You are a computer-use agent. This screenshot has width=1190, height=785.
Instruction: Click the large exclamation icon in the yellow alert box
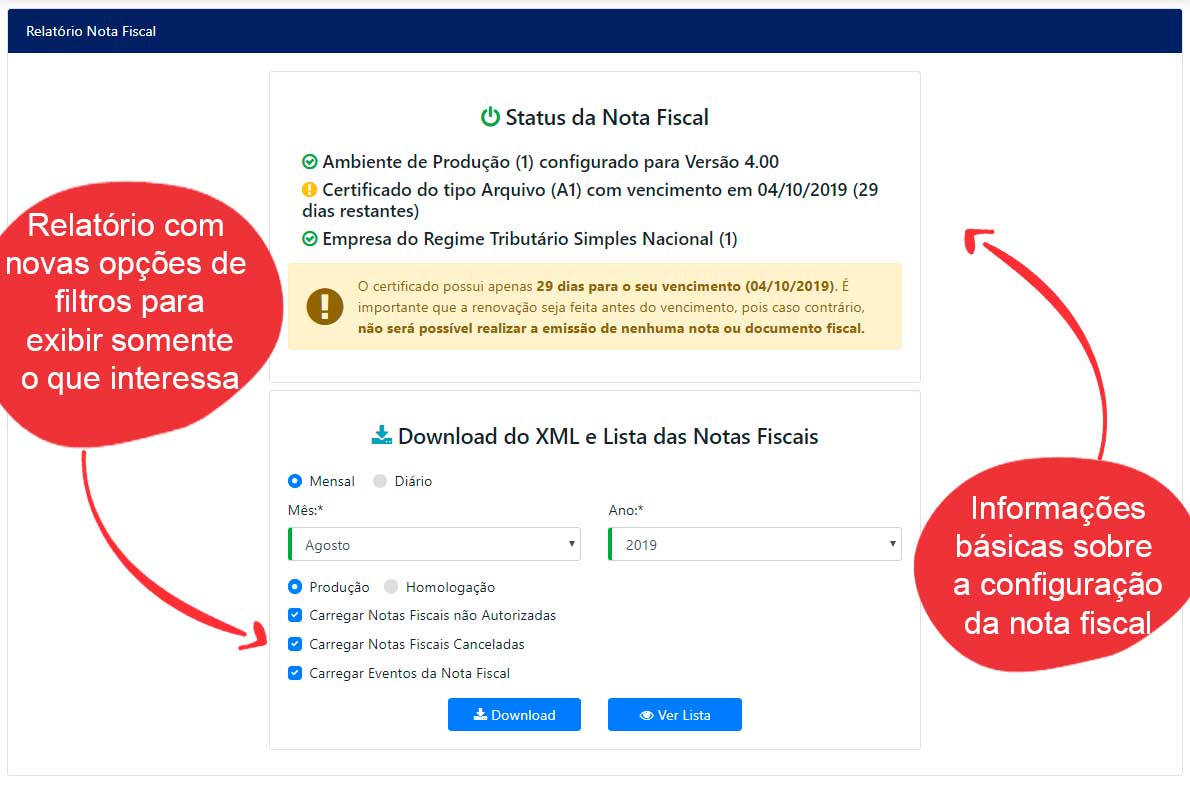click(325, 306)
